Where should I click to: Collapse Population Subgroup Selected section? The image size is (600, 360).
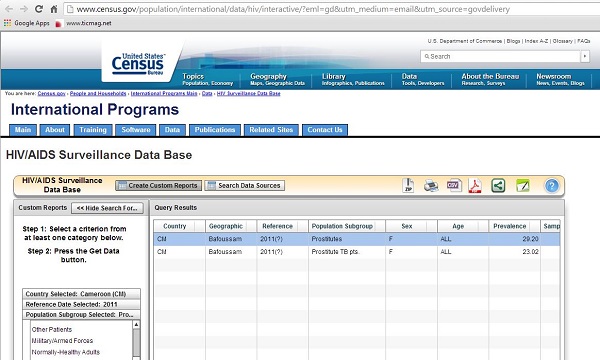click(81, 314)
